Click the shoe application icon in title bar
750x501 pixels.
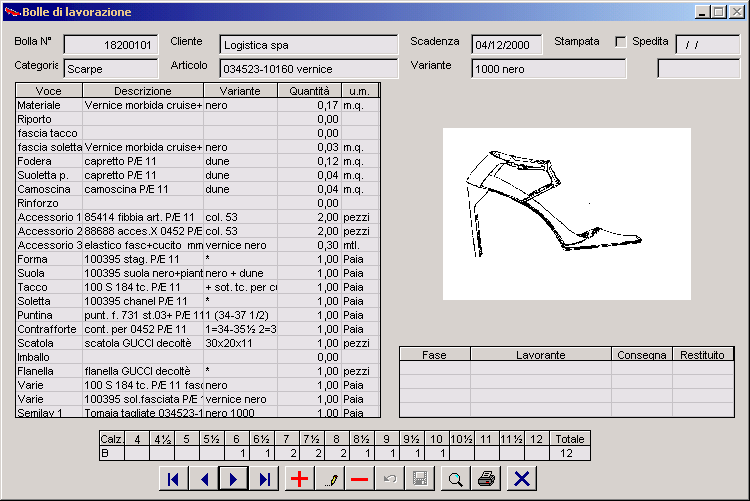coord(12,11)
